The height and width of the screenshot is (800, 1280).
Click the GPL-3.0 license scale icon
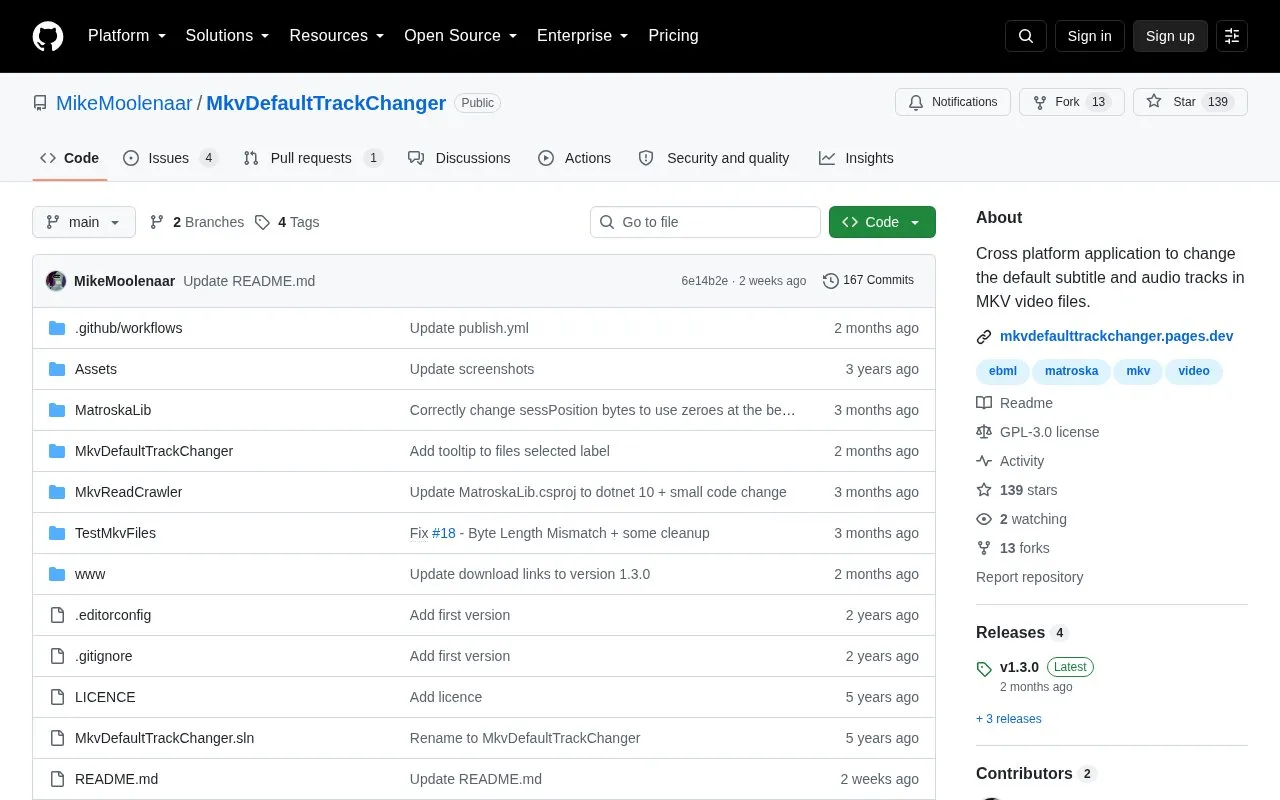click(x=984, y=432)
